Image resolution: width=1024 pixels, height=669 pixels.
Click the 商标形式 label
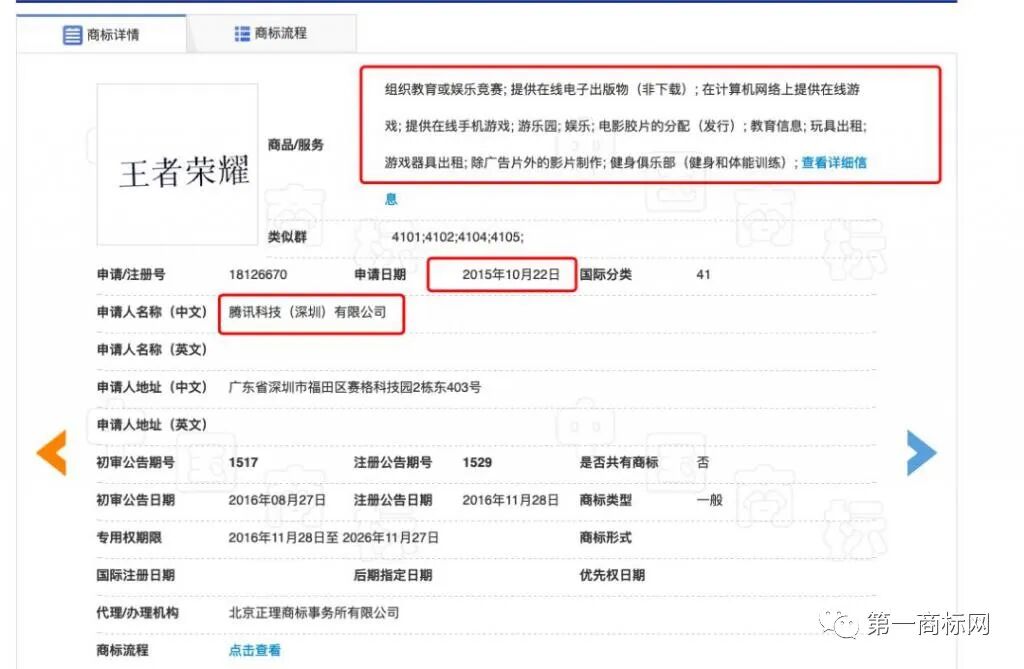tap(606, 538)
